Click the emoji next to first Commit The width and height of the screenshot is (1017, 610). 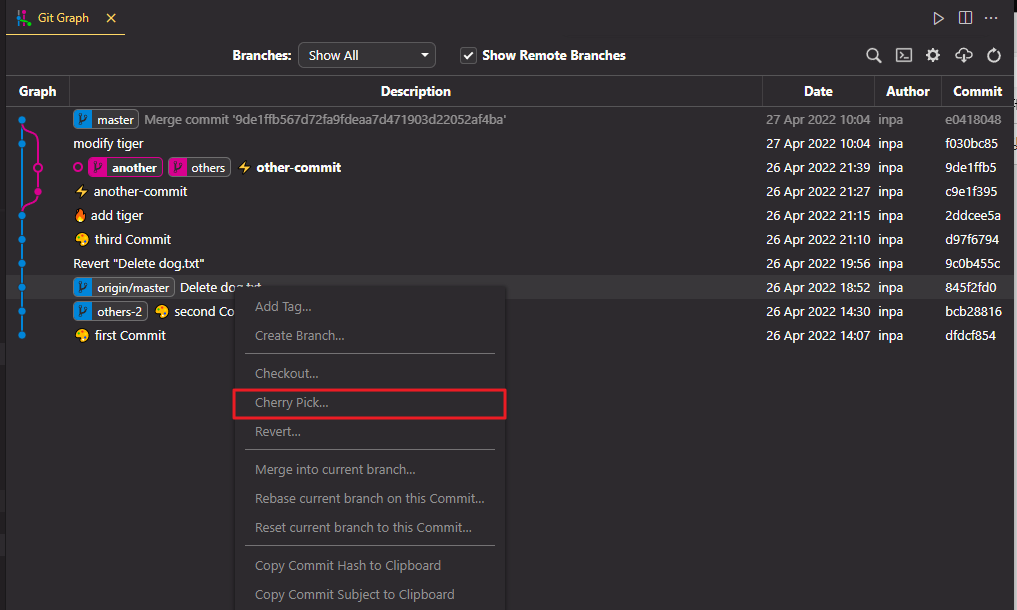(82, 336)
